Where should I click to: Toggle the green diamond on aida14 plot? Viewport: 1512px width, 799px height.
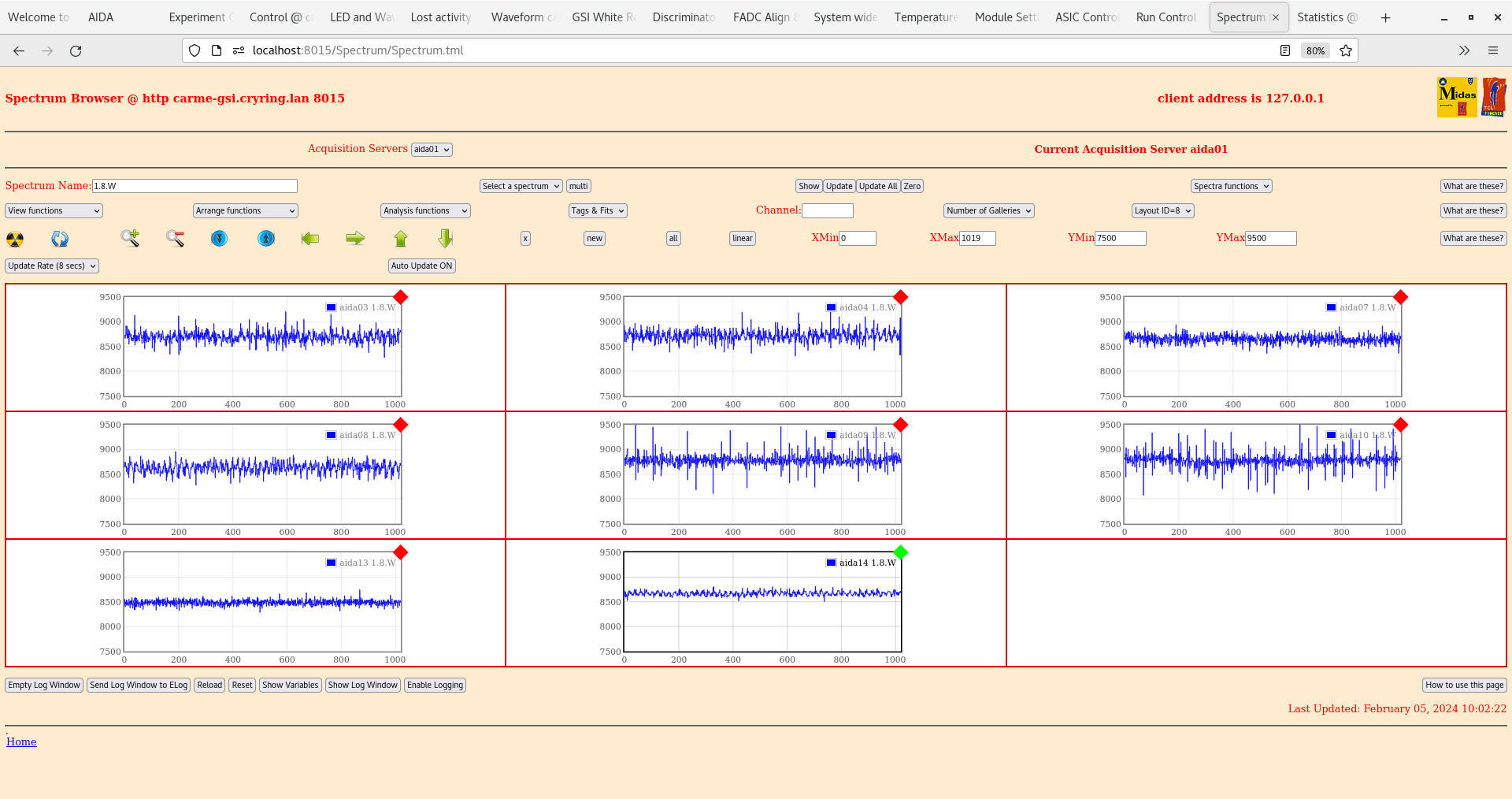point(901,552)
